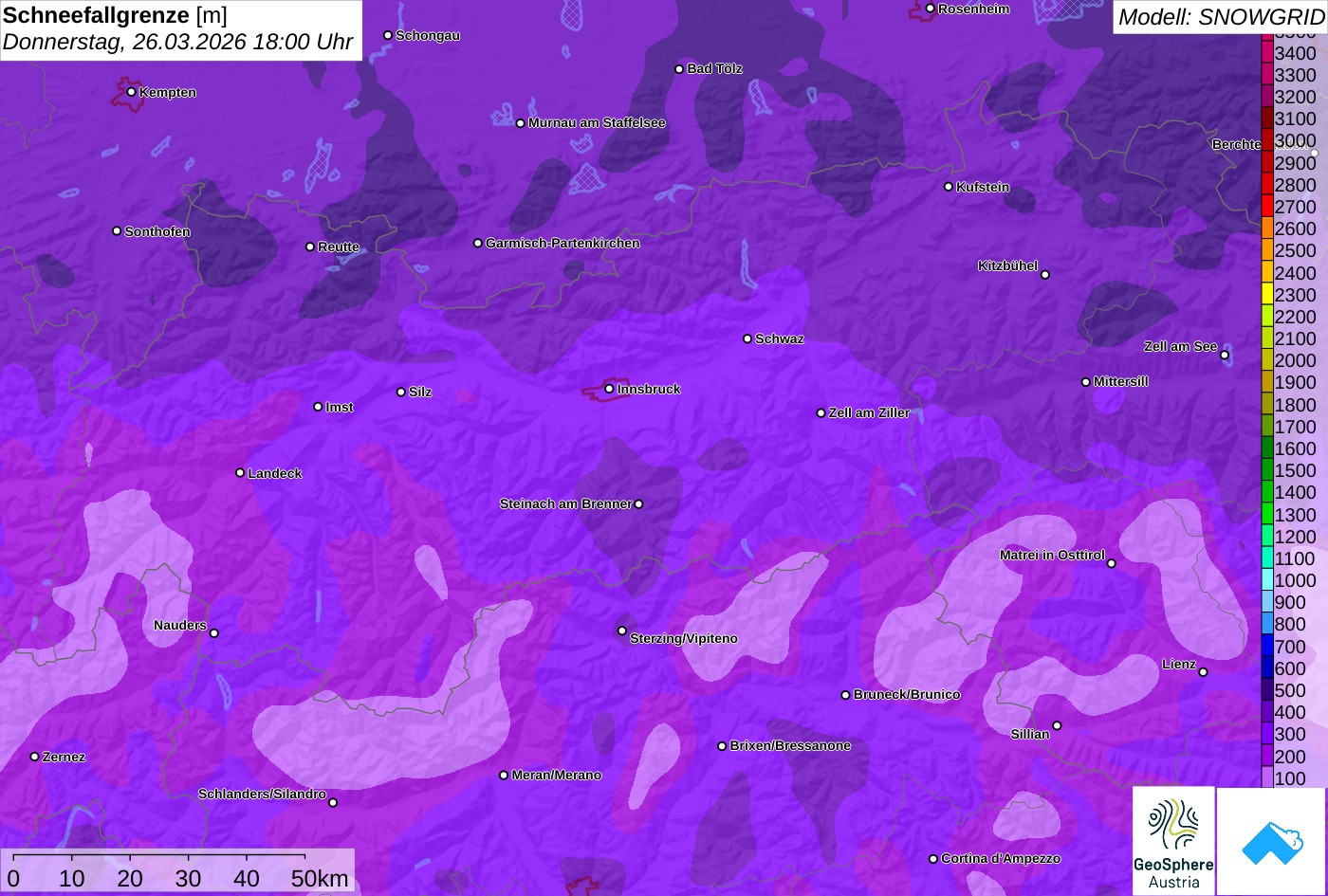Click the Zell am Ziller marker dot
Viewport: 1328px width, 896px height.
point(821,413)
